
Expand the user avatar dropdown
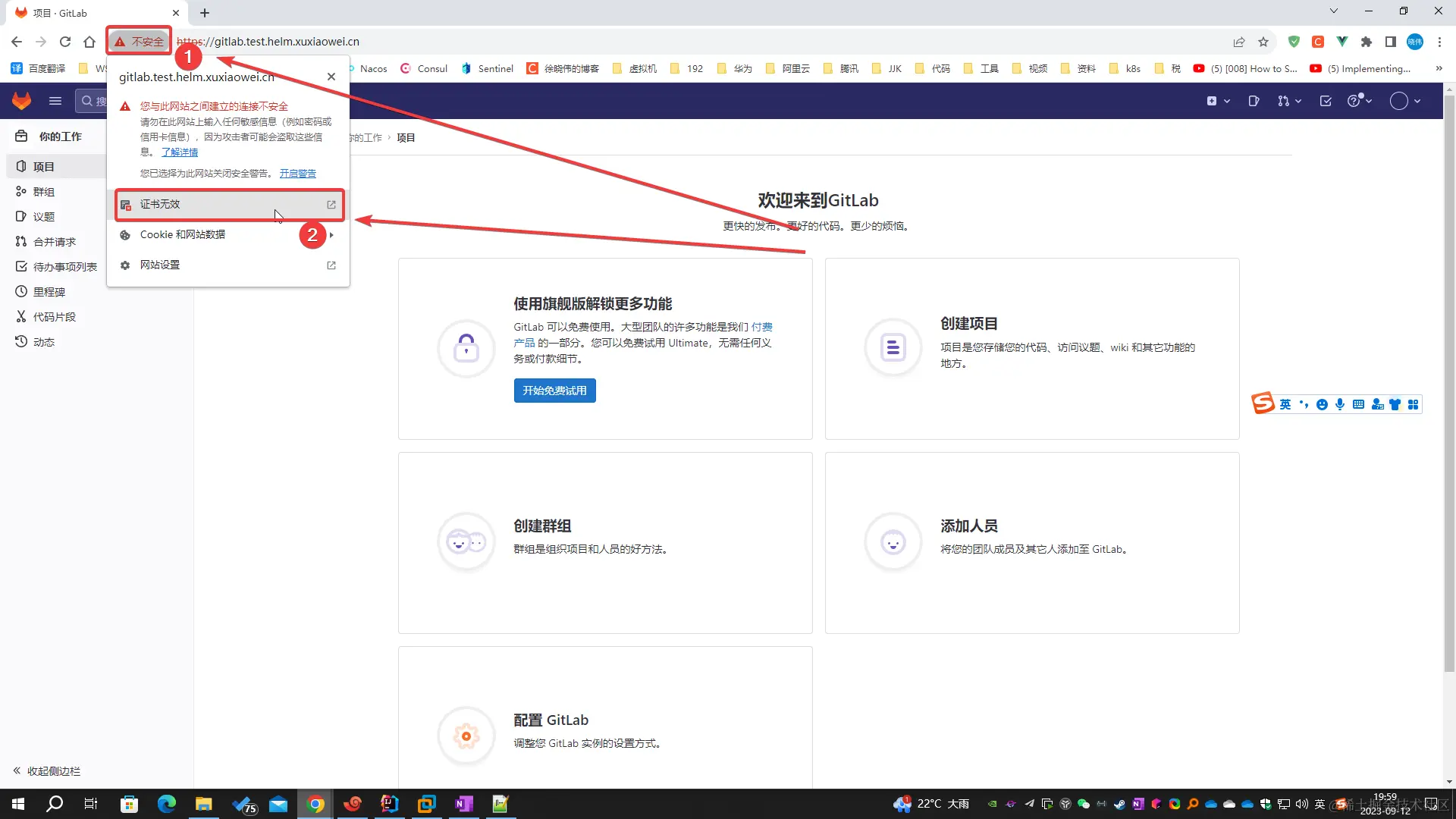coord(1404,101)
